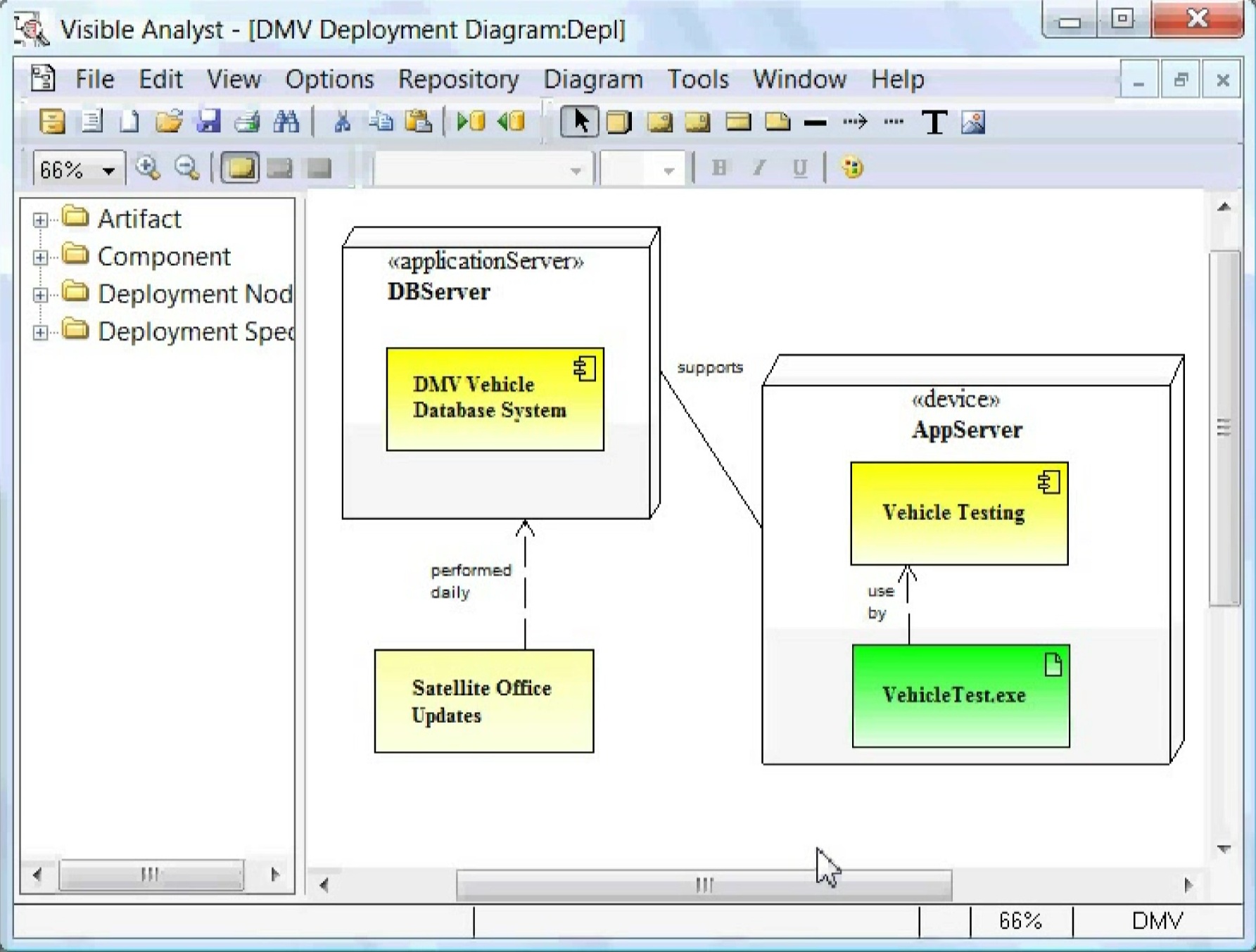Image resolution: width=1256 pixels, height=952 pixels.
Task: Open the View menu
Action: [x=234, y=79]
